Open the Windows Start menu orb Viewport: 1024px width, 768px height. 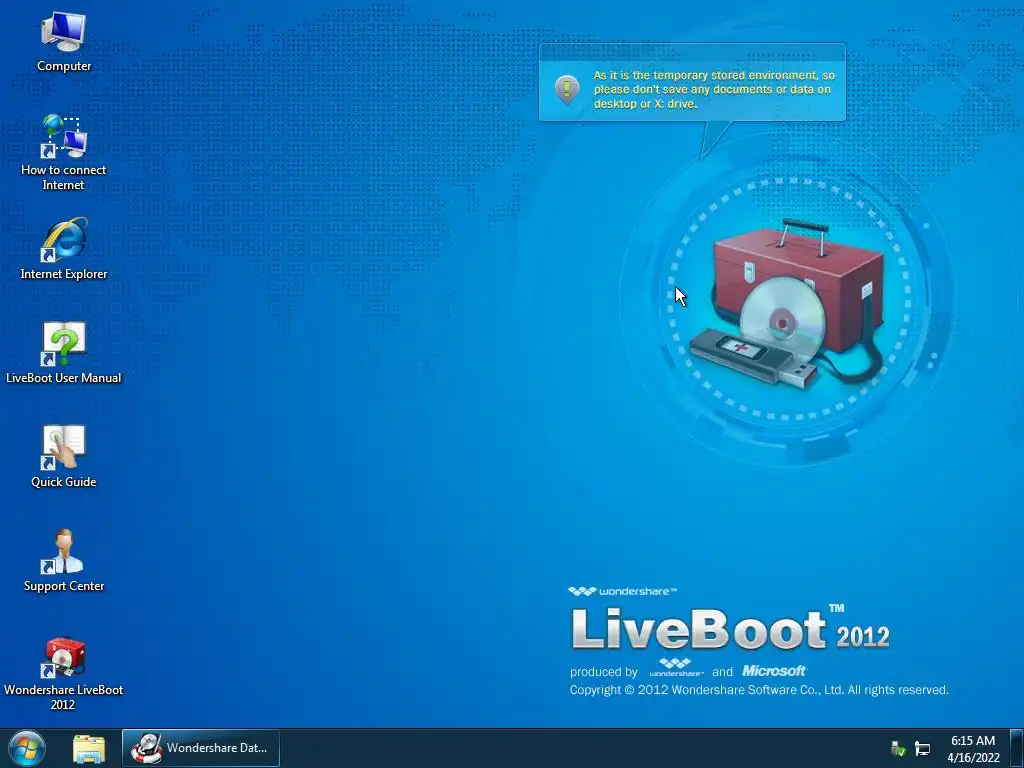[x=27, y=748]
